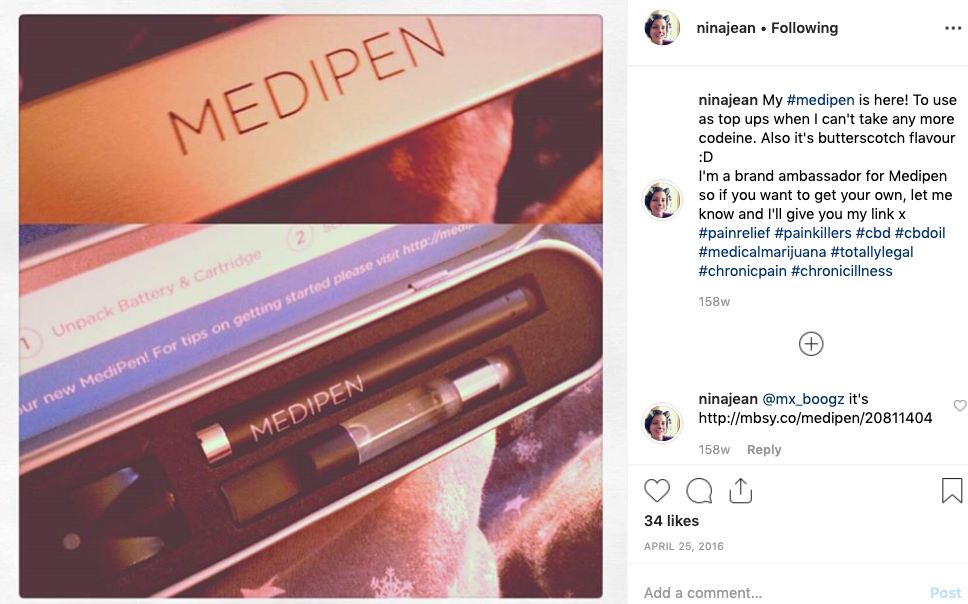Visit the @mx_boogz mention

pos(803,399)
